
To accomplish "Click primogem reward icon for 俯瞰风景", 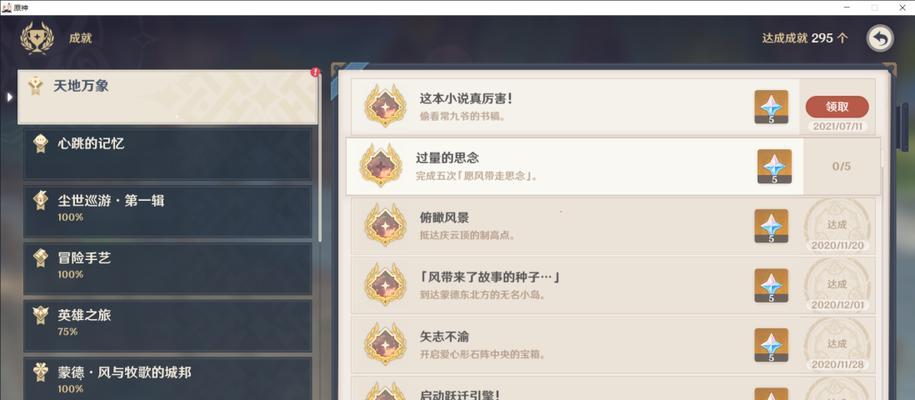I will (771, 226).
